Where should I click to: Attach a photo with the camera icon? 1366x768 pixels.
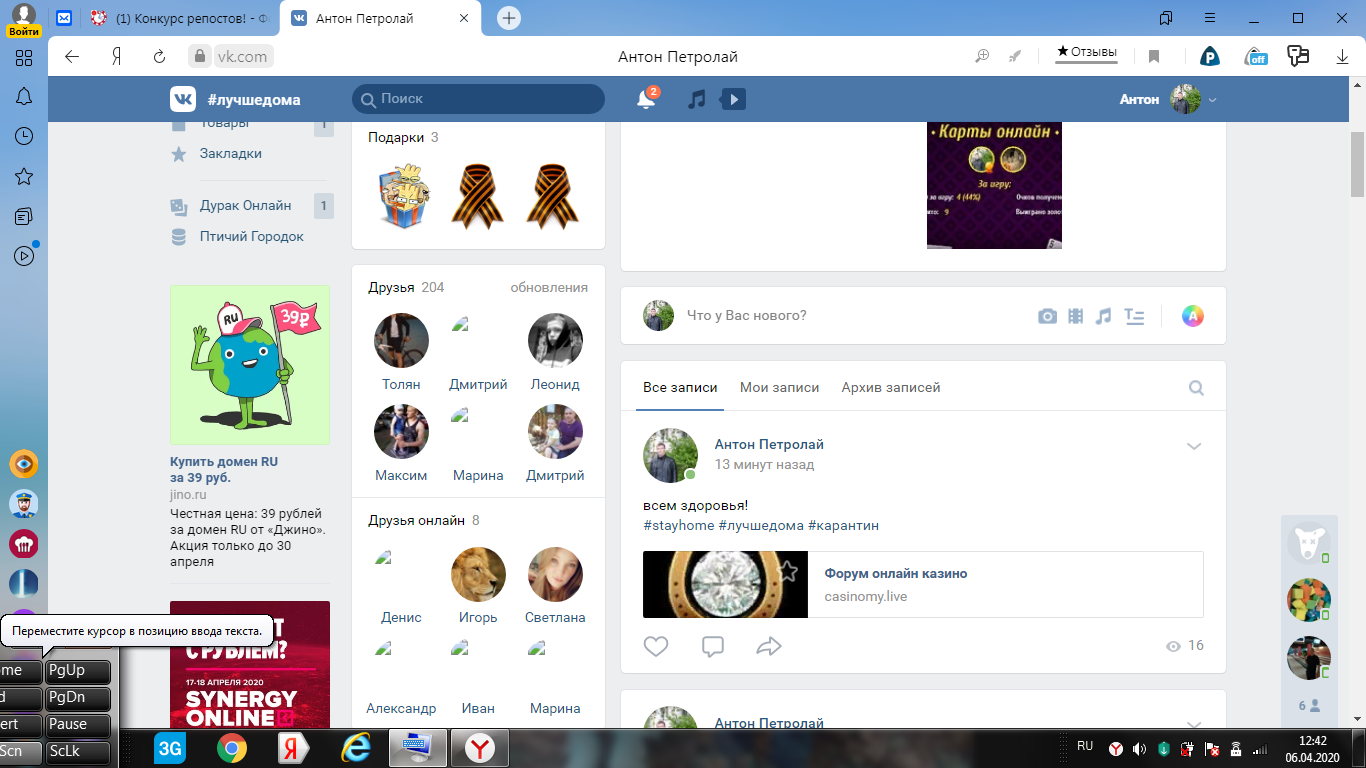pos(1047,316)
